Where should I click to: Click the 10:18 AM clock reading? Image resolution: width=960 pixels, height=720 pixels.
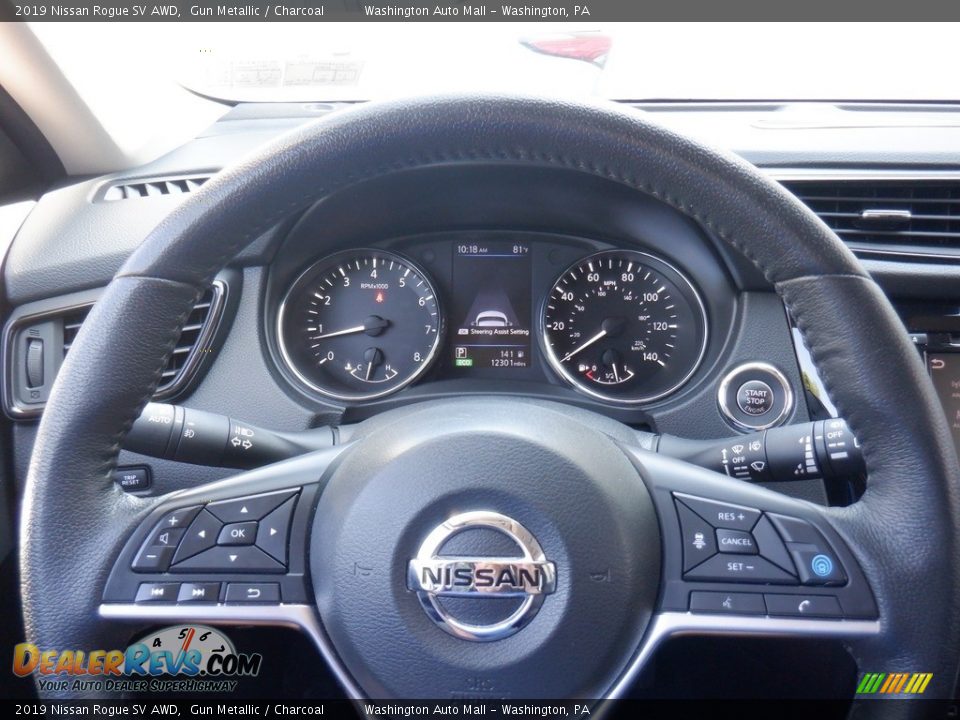pyautogui.click(x=472, y=250)
